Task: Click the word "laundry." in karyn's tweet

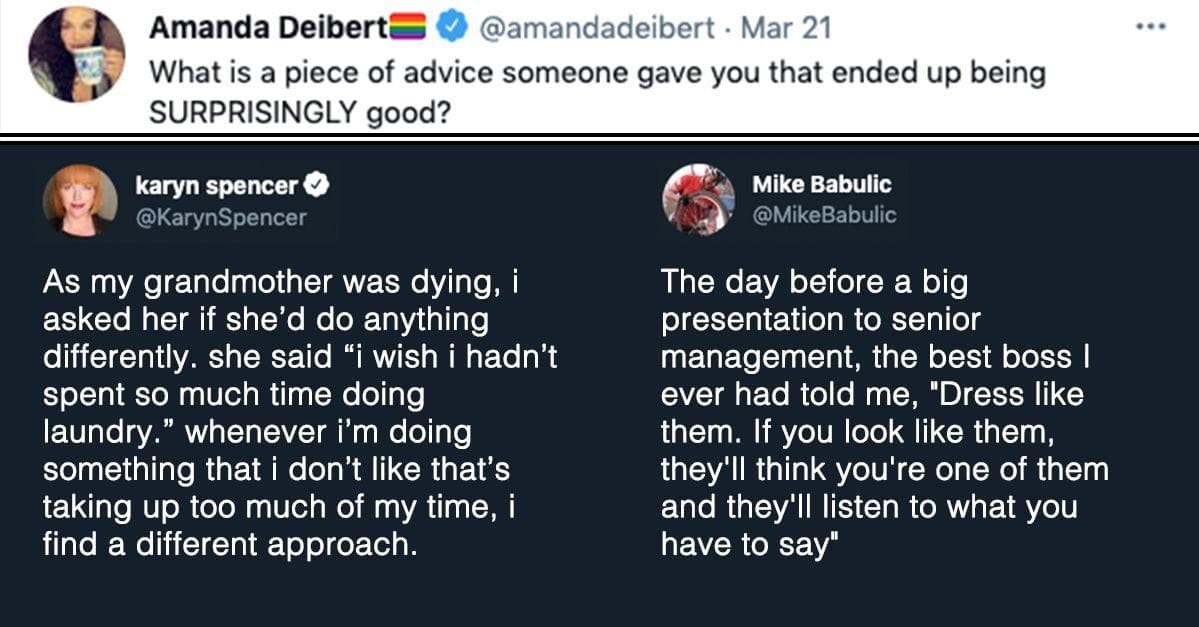Action: point(110,433)
